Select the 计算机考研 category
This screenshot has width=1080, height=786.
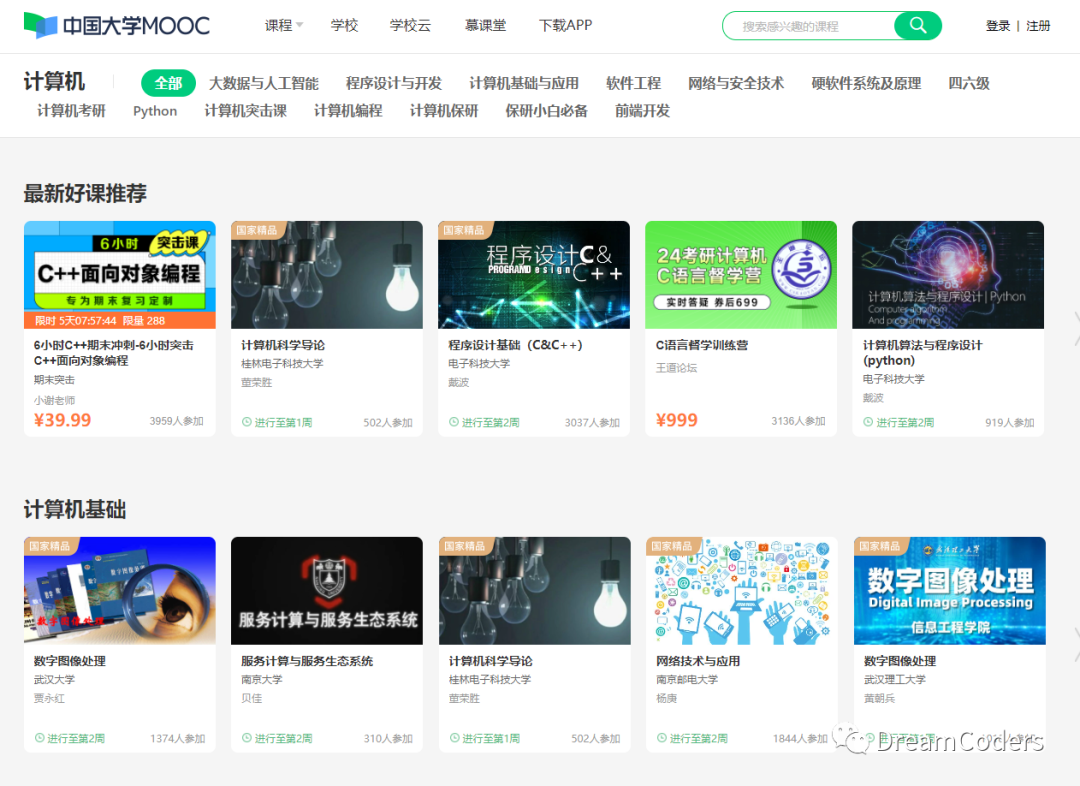(72, 111)
